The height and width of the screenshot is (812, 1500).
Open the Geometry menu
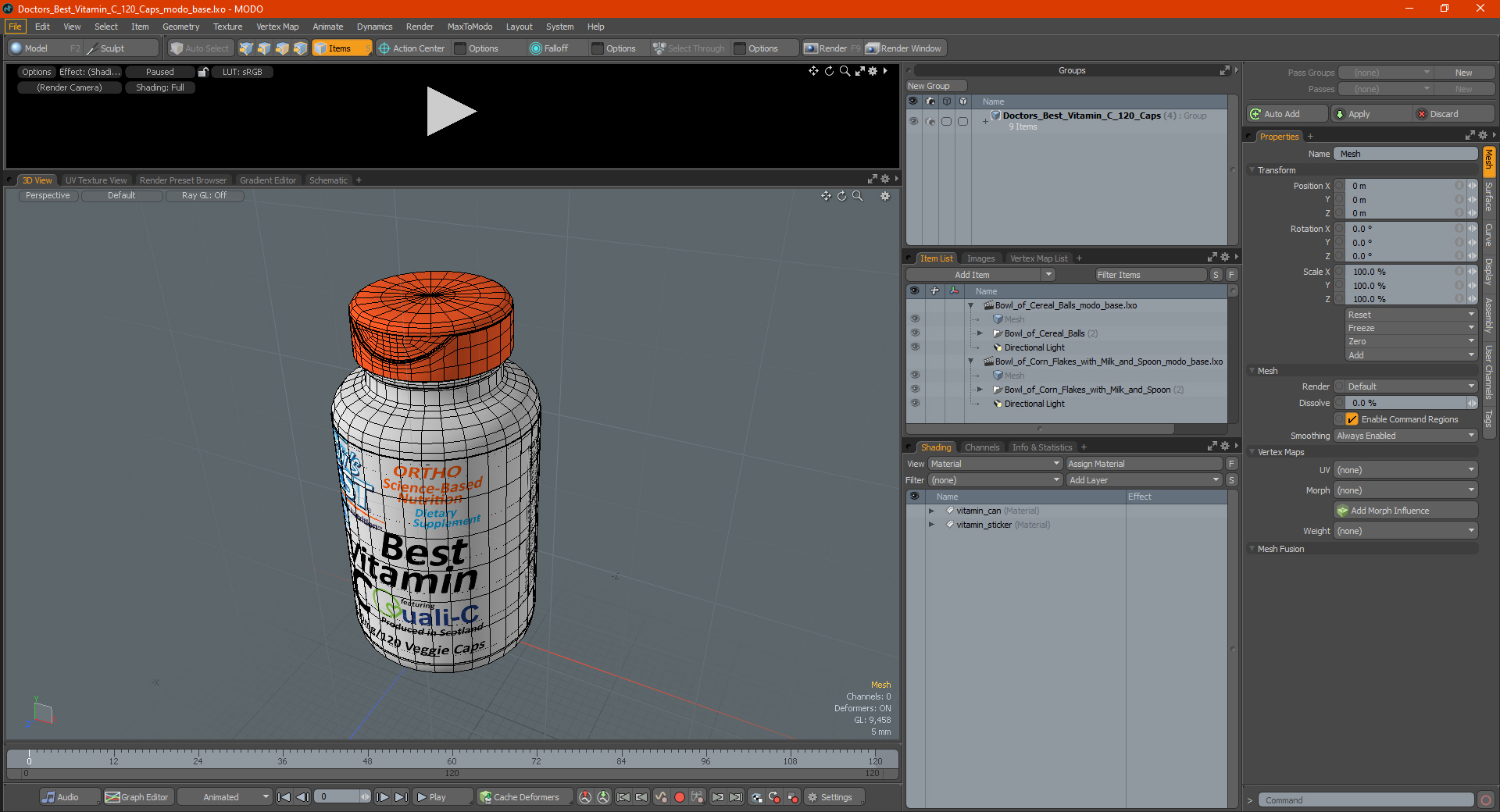click(180, 27)
